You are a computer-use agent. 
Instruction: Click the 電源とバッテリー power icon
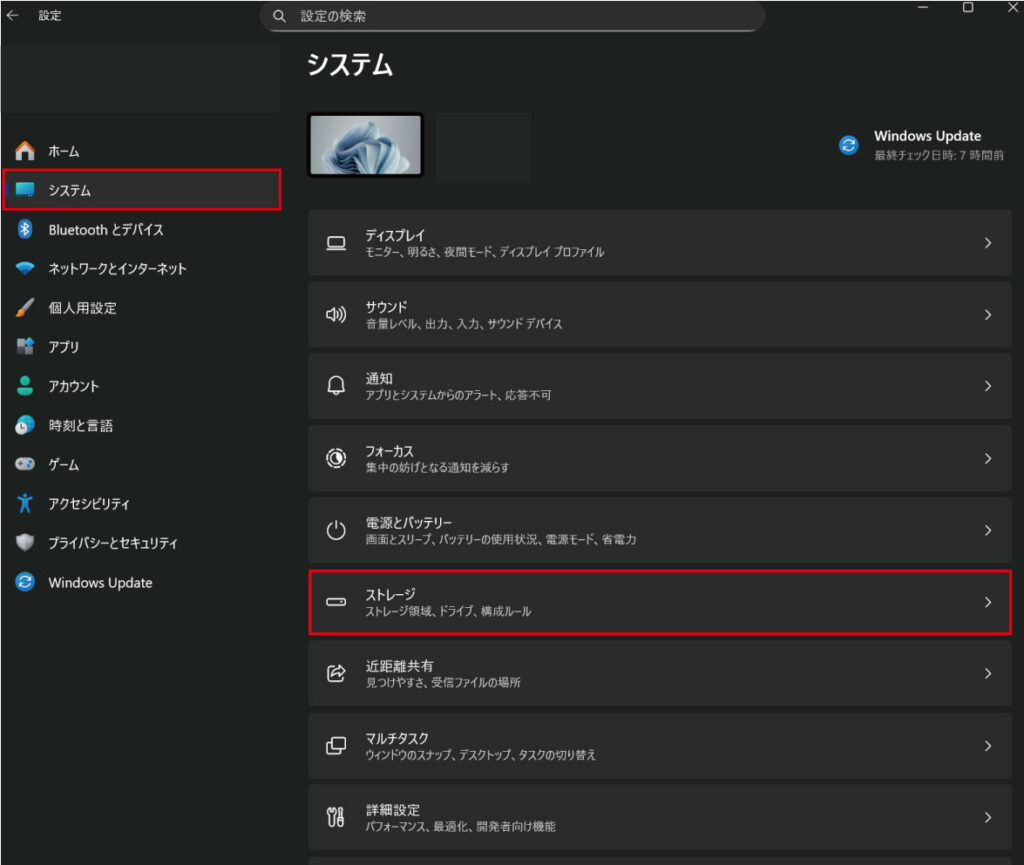tap(336, 530)
